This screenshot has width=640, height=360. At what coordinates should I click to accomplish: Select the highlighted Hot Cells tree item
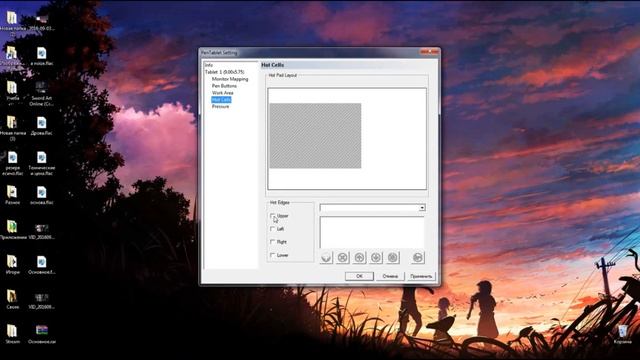pos(221,100)
